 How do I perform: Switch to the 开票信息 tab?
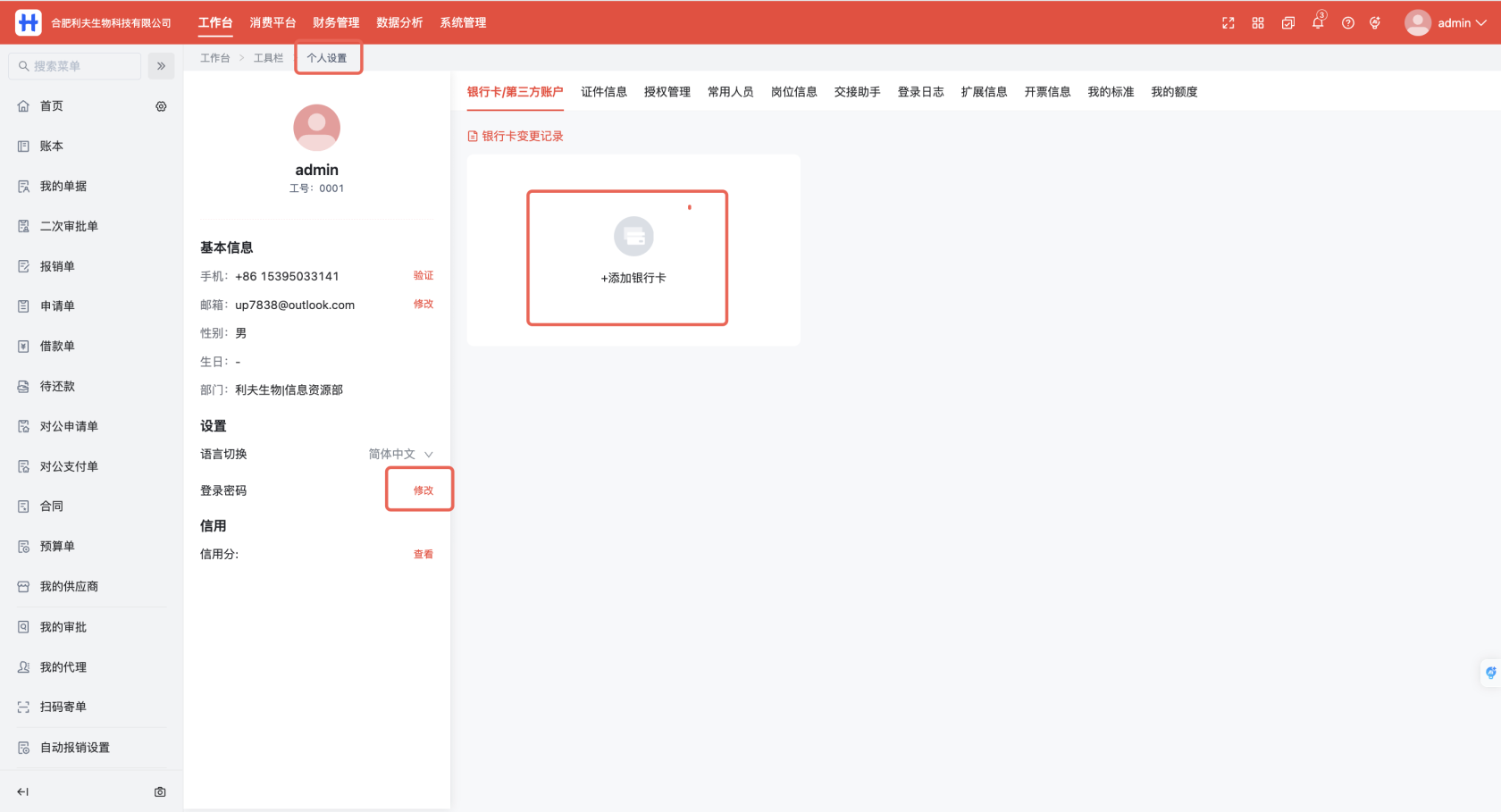(1047, 91)
